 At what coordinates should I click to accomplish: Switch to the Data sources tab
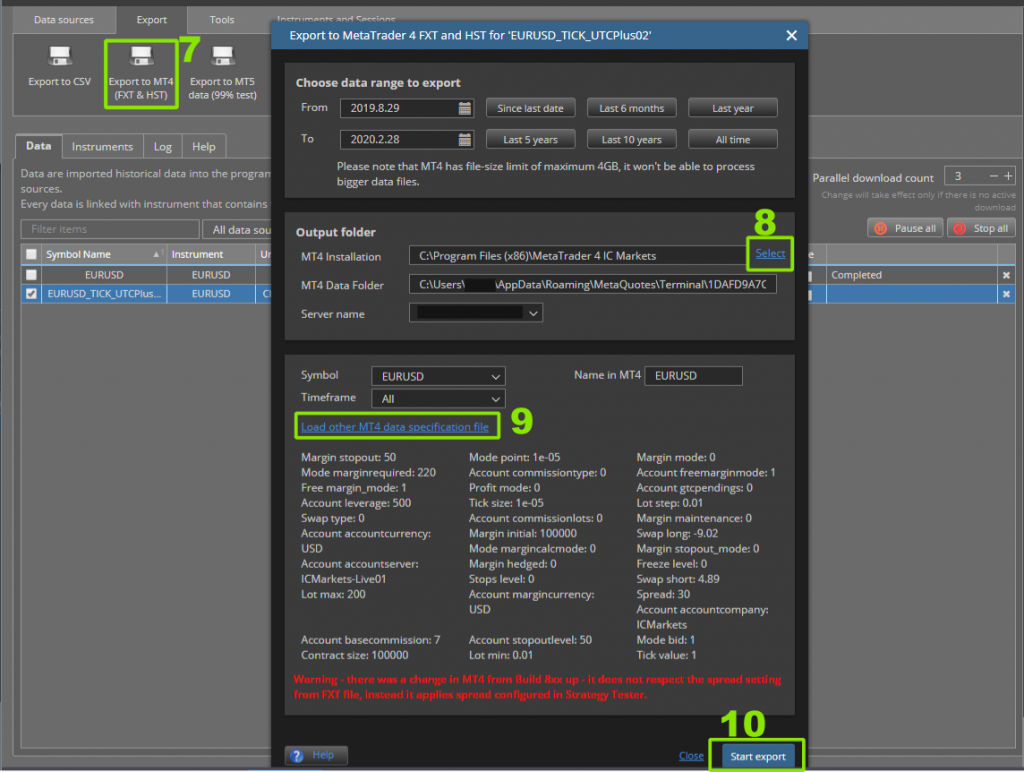tap(63, 20)
